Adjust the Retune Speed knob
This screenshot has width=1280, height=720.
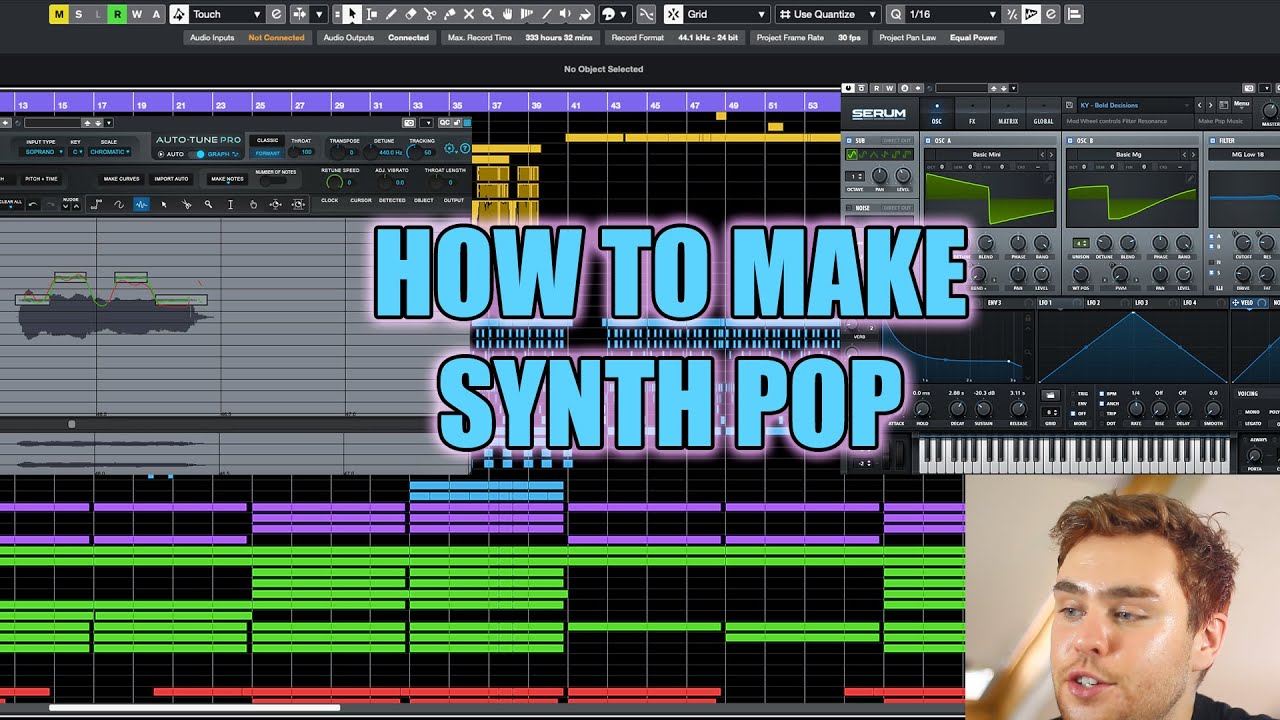(335, 182)
